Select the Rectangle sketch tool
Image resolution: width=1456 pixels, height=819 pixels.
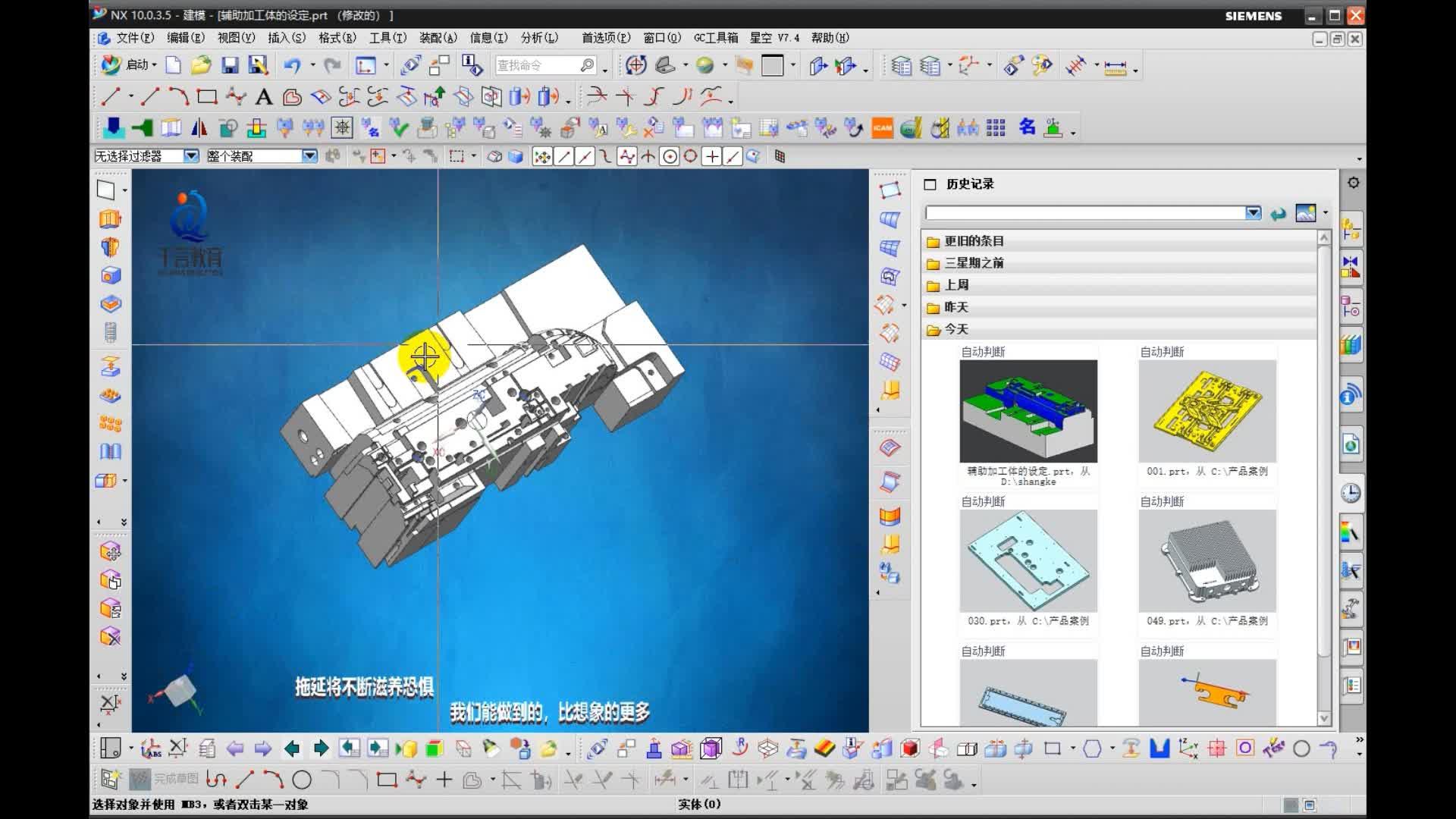pos(207,97)
